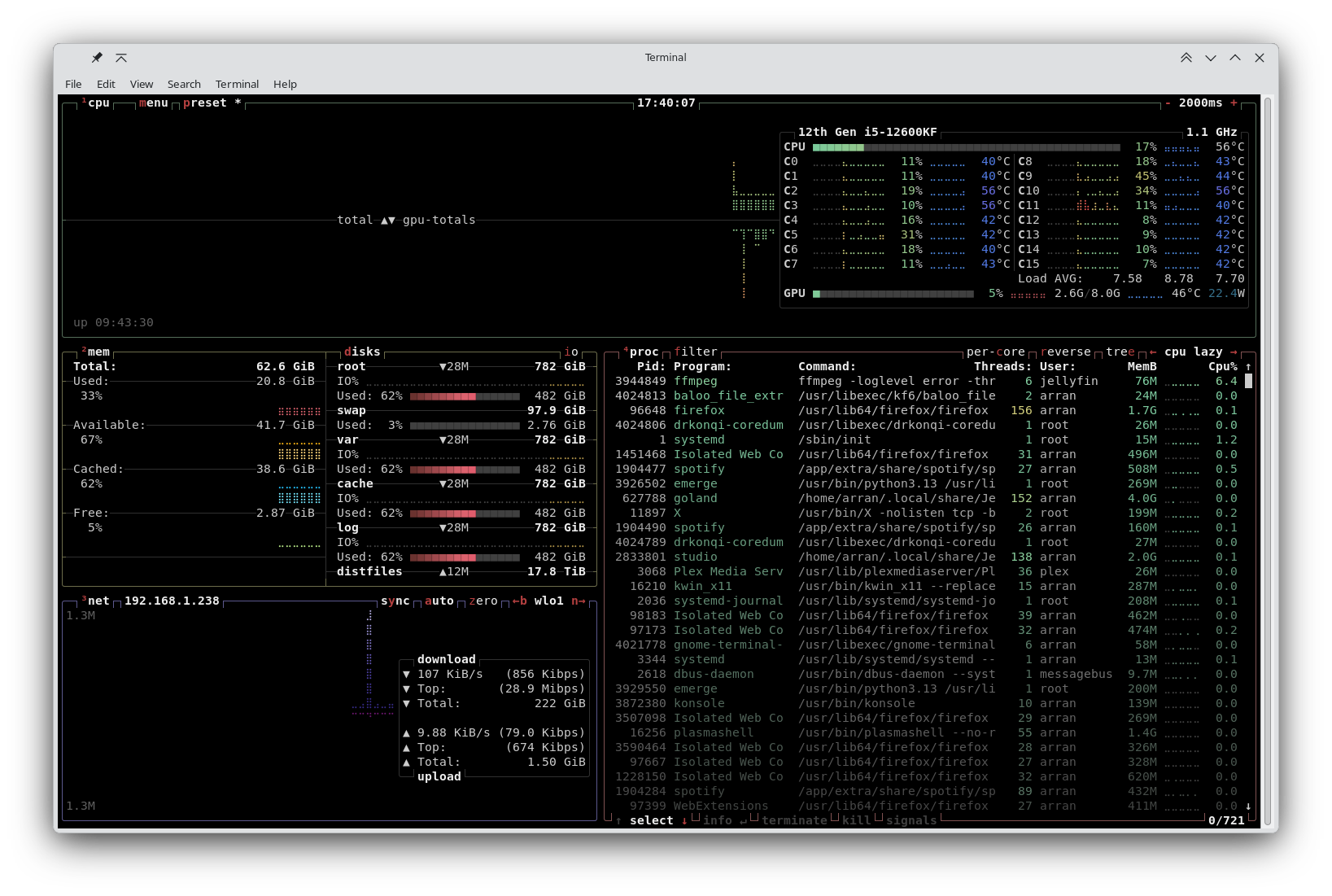Toggle reverse sorting of processes
Screen dimensions: 1332x896
1066,352
